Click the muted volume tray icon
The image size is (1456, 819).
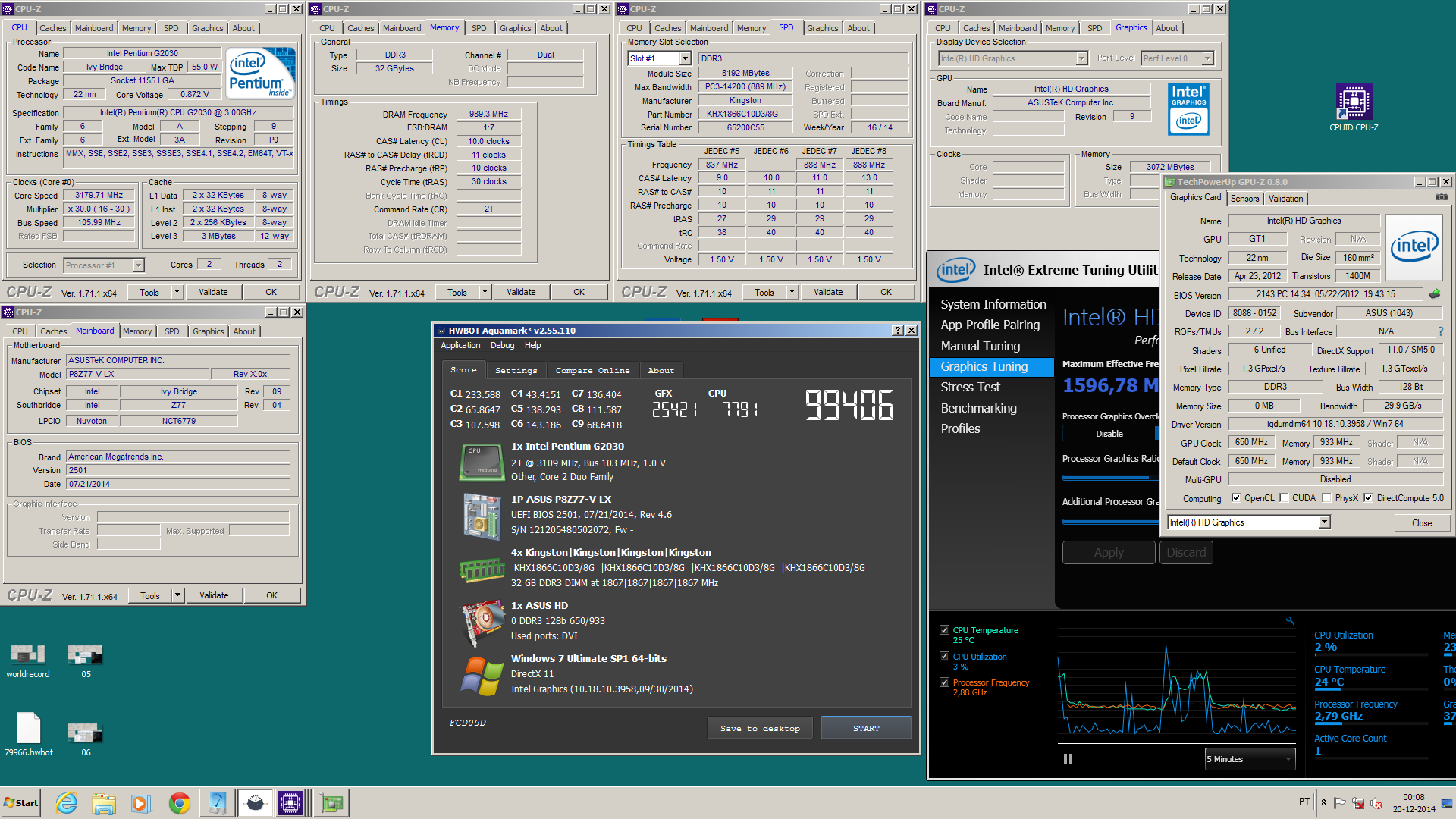(1376, 803)
